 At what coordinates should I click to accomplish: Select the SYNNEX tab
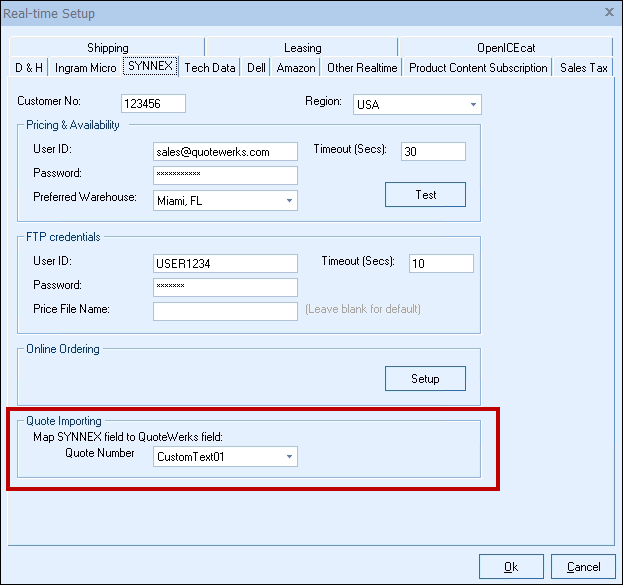coord(150,66)
